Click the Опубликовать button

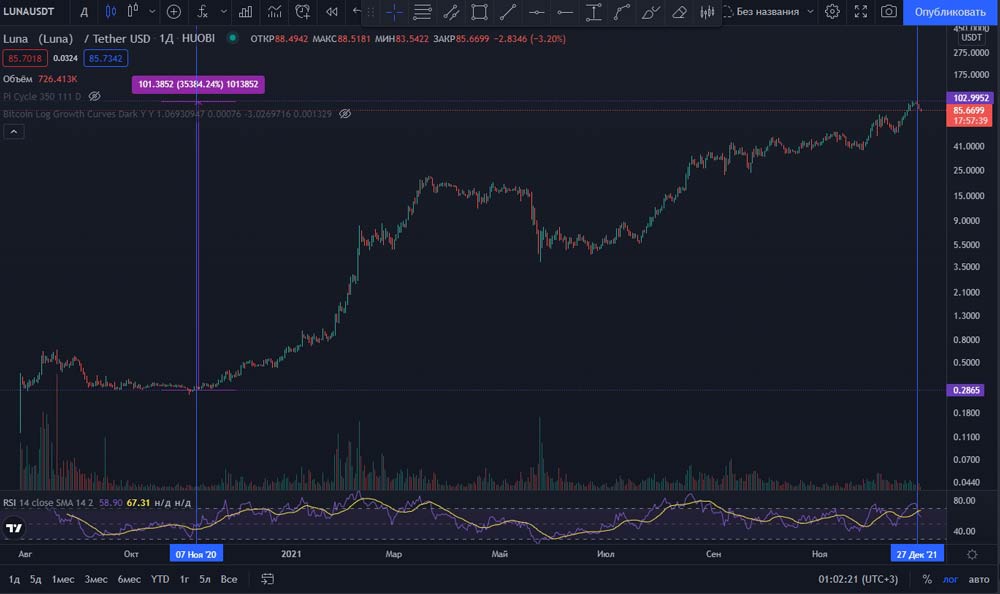[951, 12]
